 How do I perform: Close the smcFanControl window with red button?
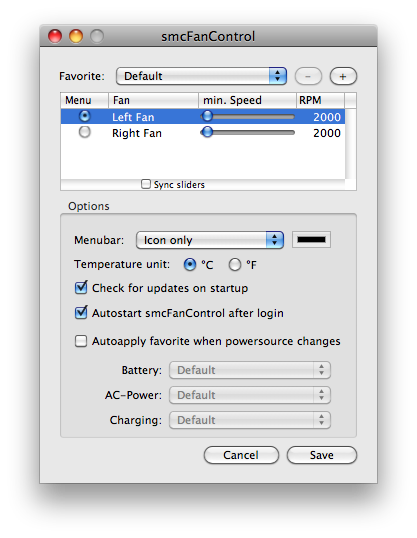click(x=55, y=36)
